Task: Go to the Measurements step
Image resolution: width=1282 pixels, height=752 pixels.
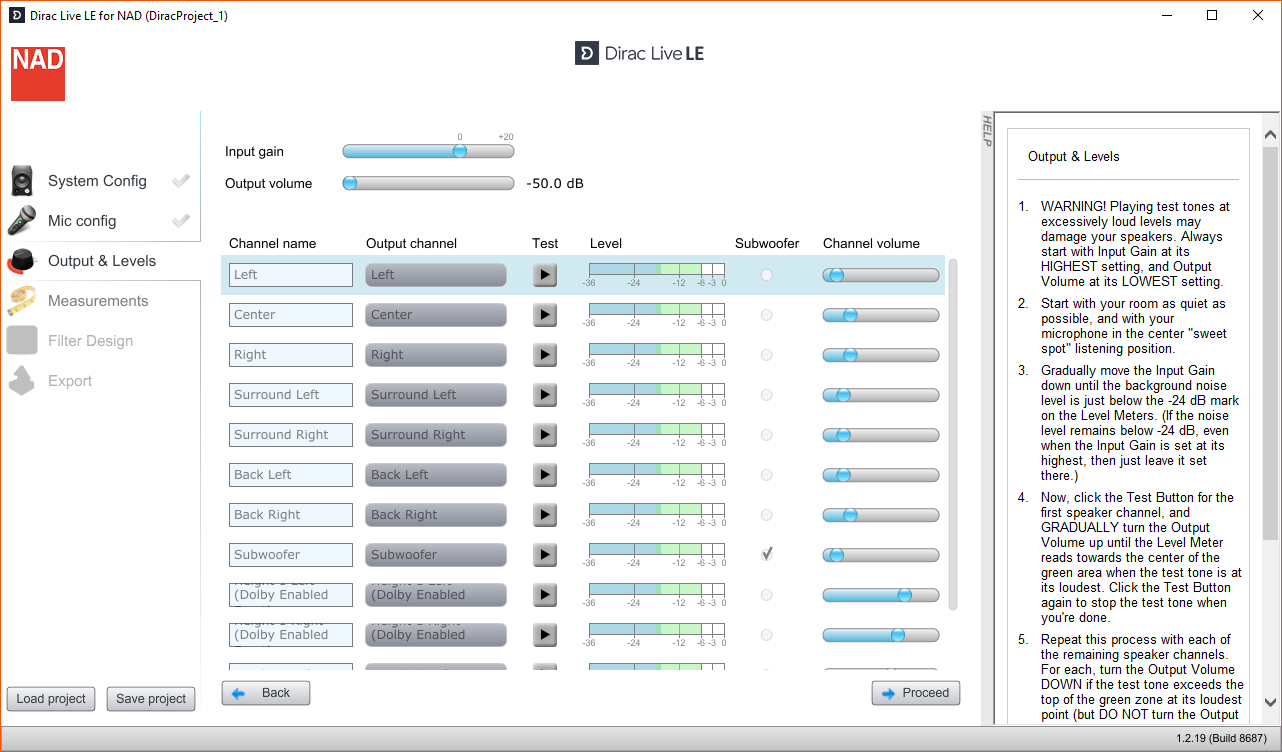Action: 98,301
